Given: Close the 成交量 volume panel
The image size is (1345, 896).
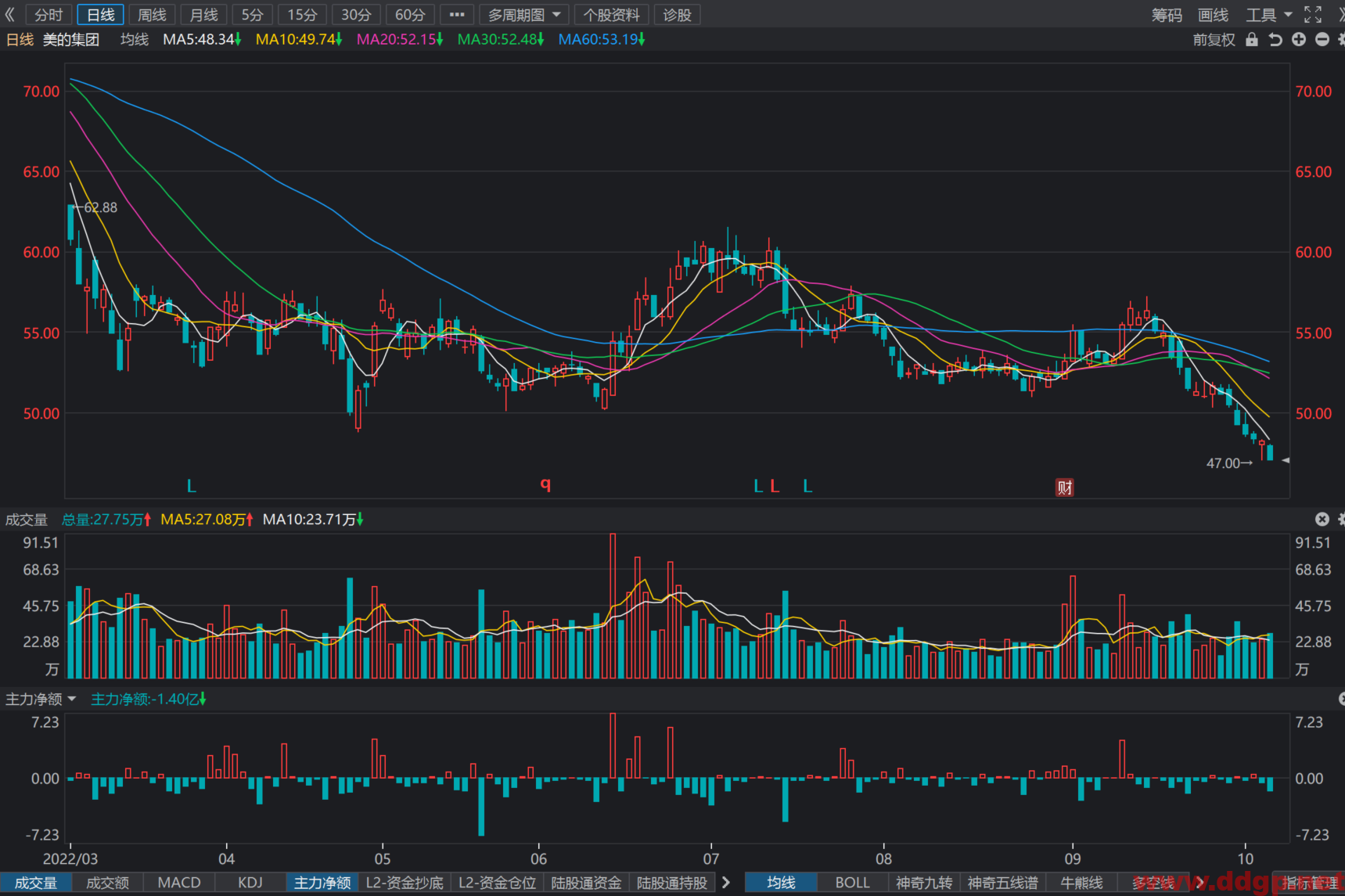Looking at the screenshot, I should (1322, 519).
